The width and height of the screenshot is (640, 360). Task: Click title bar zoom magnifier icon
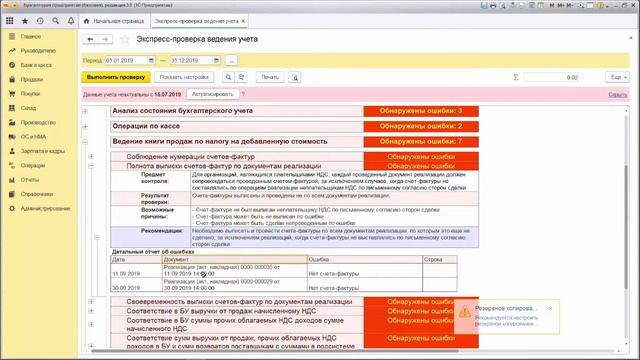[581, 5]
